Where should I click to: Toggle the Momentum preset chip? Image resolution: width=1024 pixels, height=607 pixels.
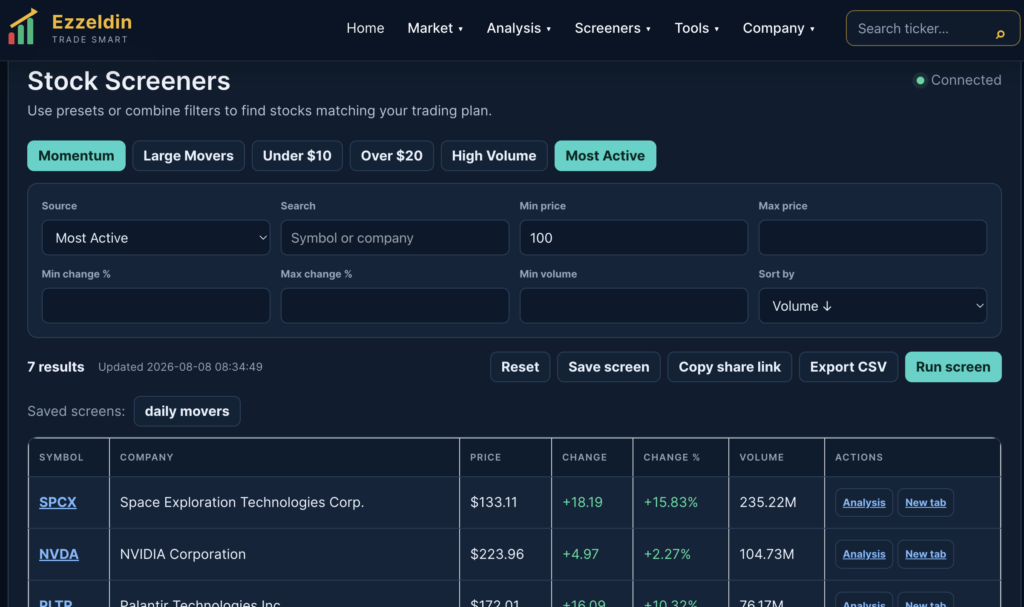pyautogui.click(x=76, y=156)
